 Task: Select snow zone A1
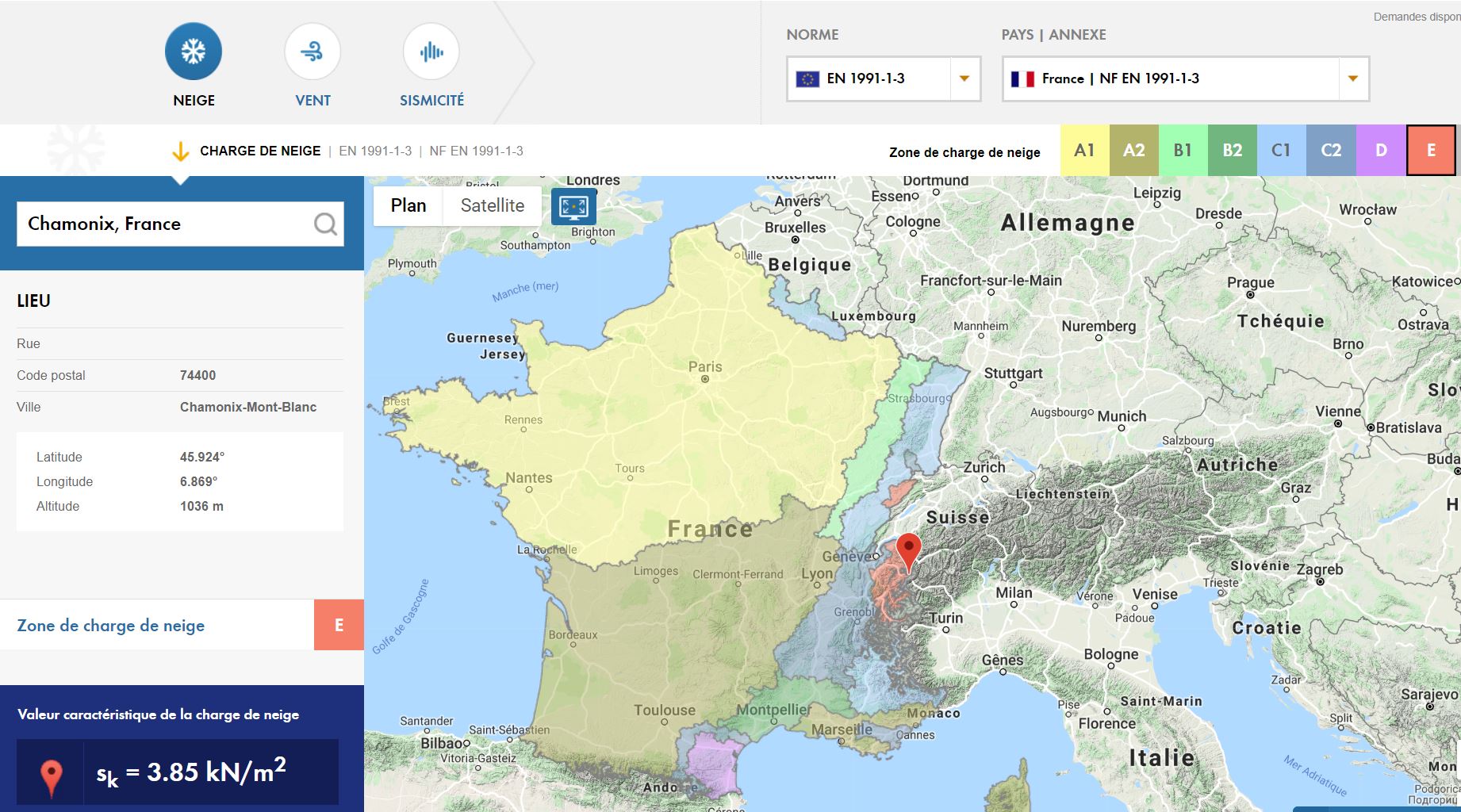[1085, 149]
